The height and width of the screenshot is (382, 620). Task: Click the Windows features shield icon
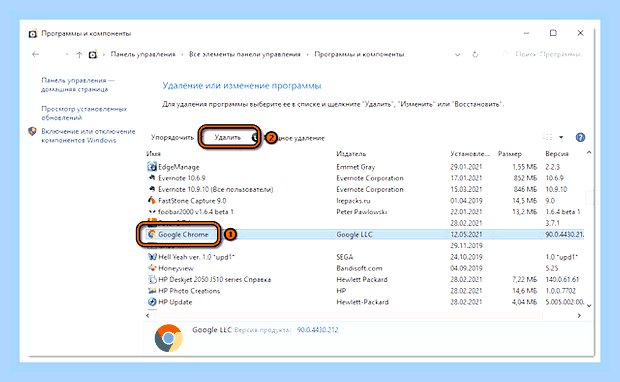click(32, 131)
